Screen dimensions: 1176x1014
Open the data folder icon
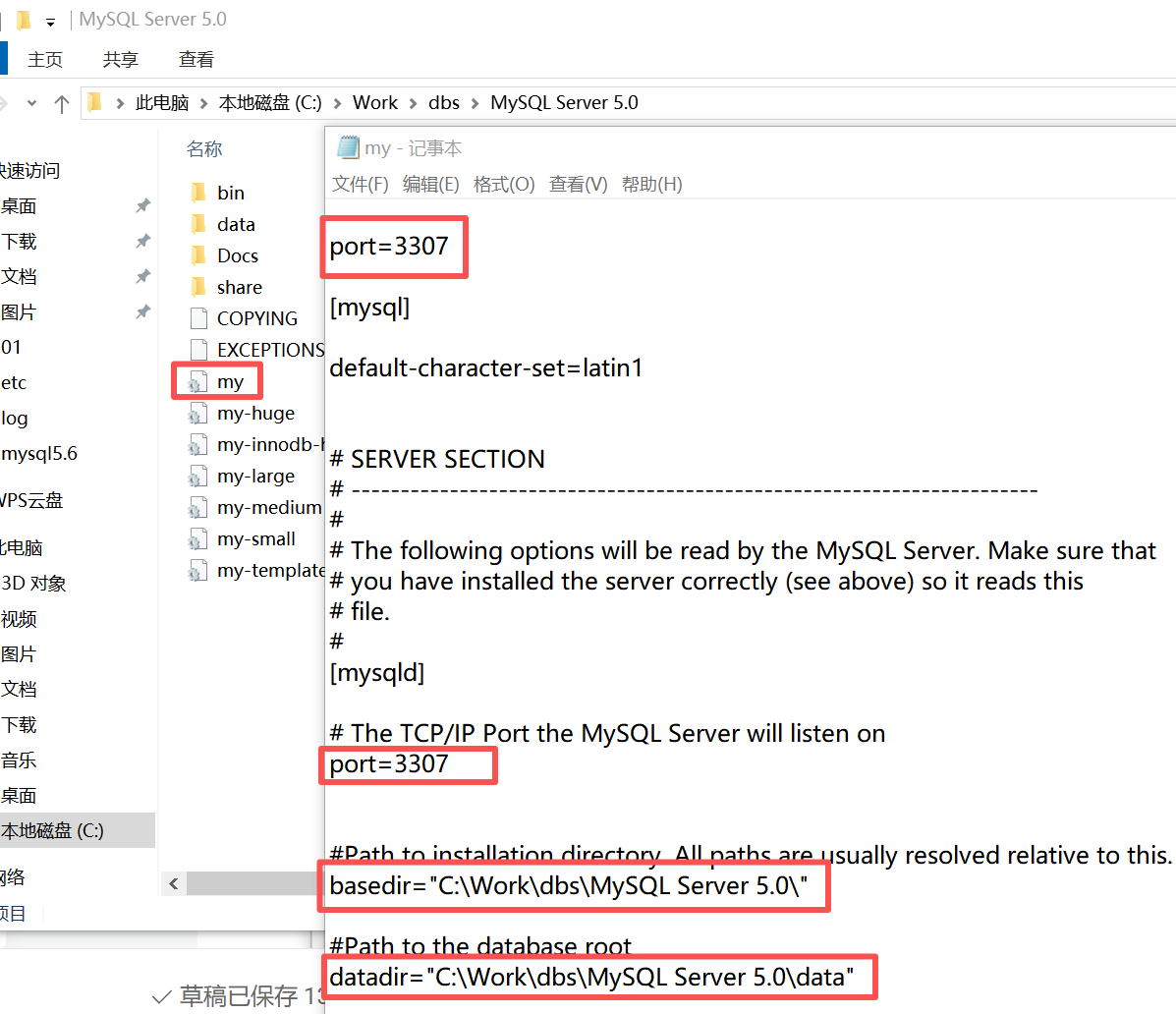click(x=198, y=224)
